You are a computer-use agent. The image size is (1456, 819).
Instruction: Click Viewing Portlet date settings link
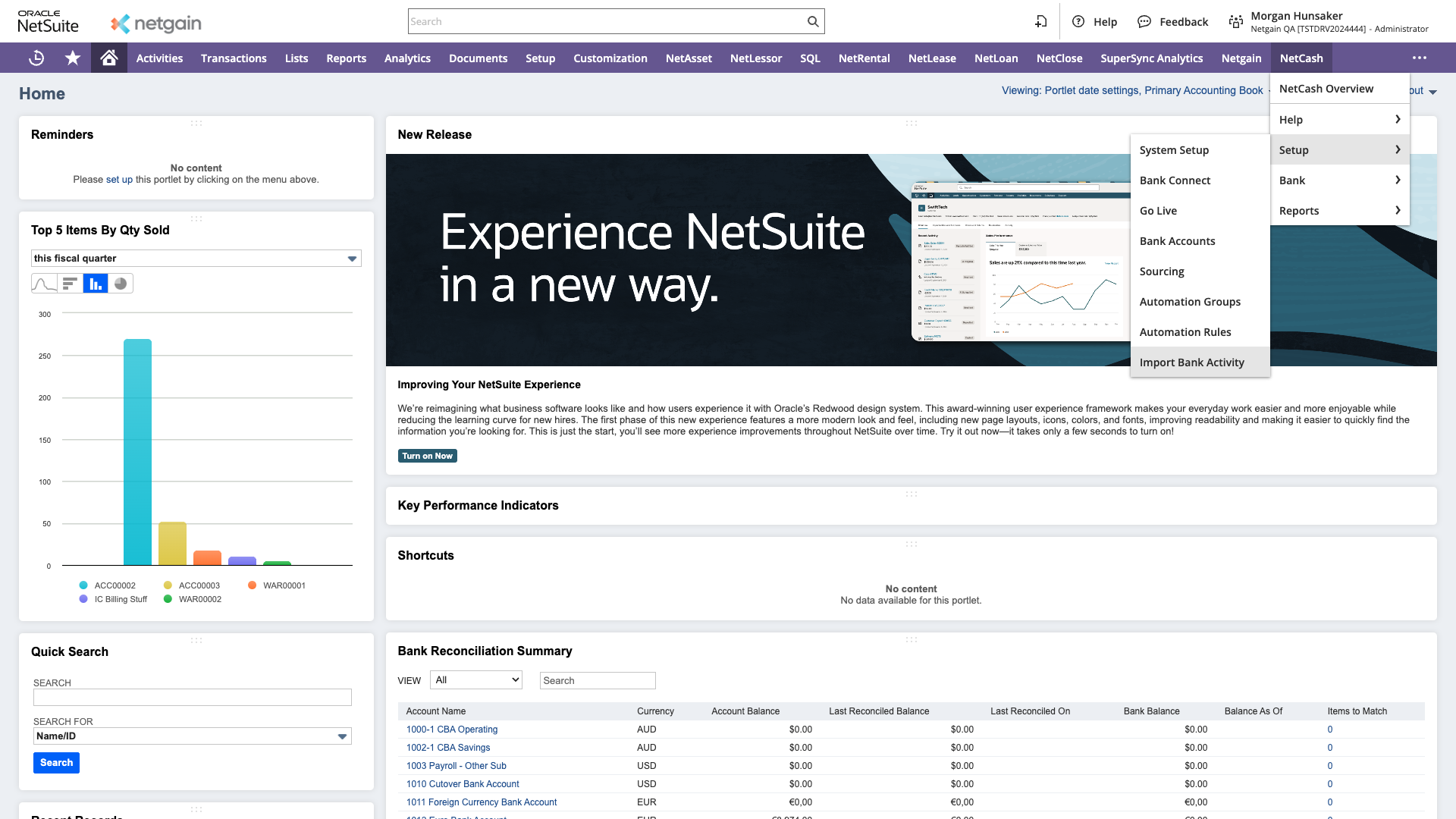pyautogui.click(x=1132, y=90)
